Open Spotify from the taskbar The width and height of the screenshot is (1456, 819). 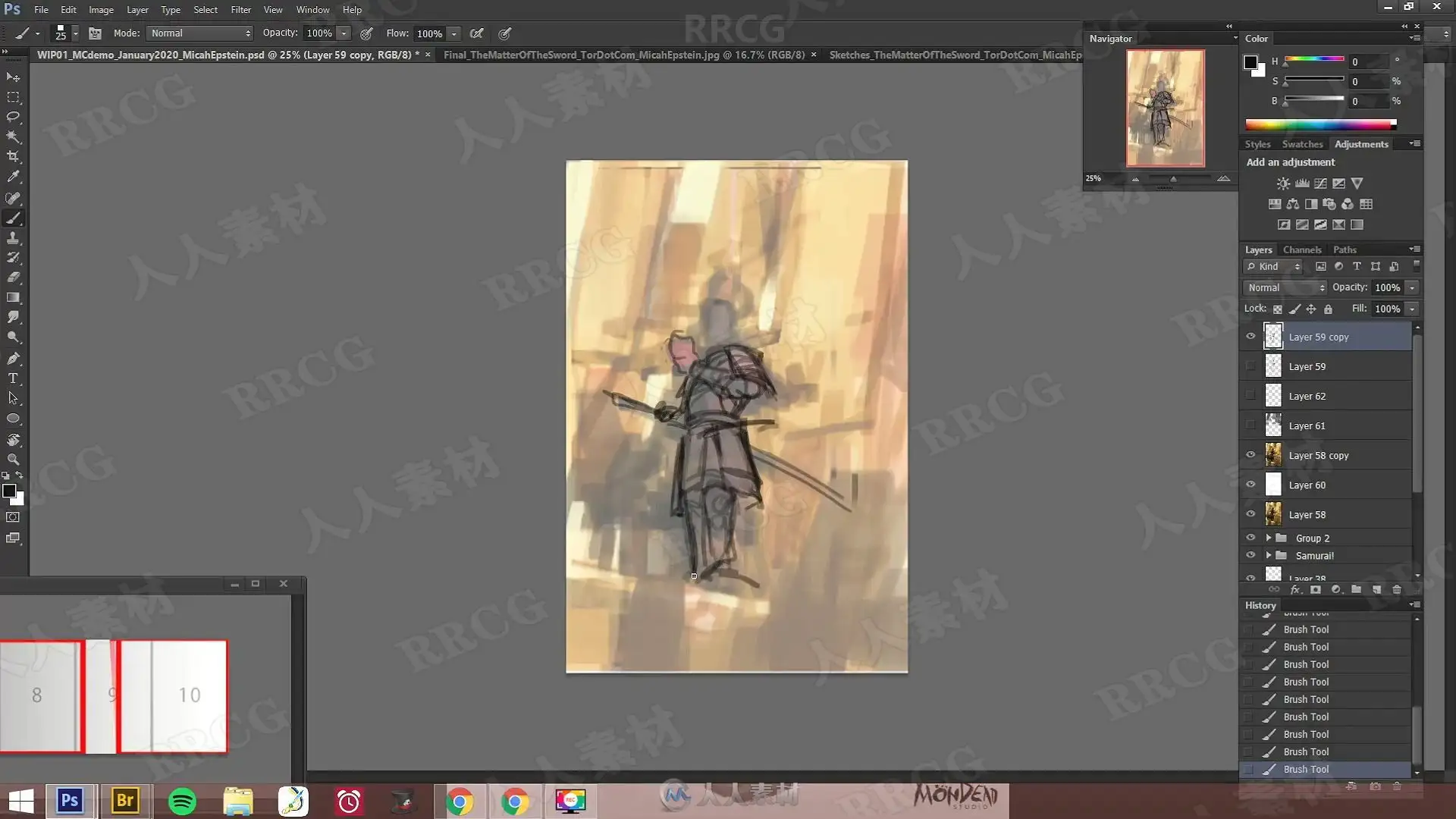[x=182, y=801]
